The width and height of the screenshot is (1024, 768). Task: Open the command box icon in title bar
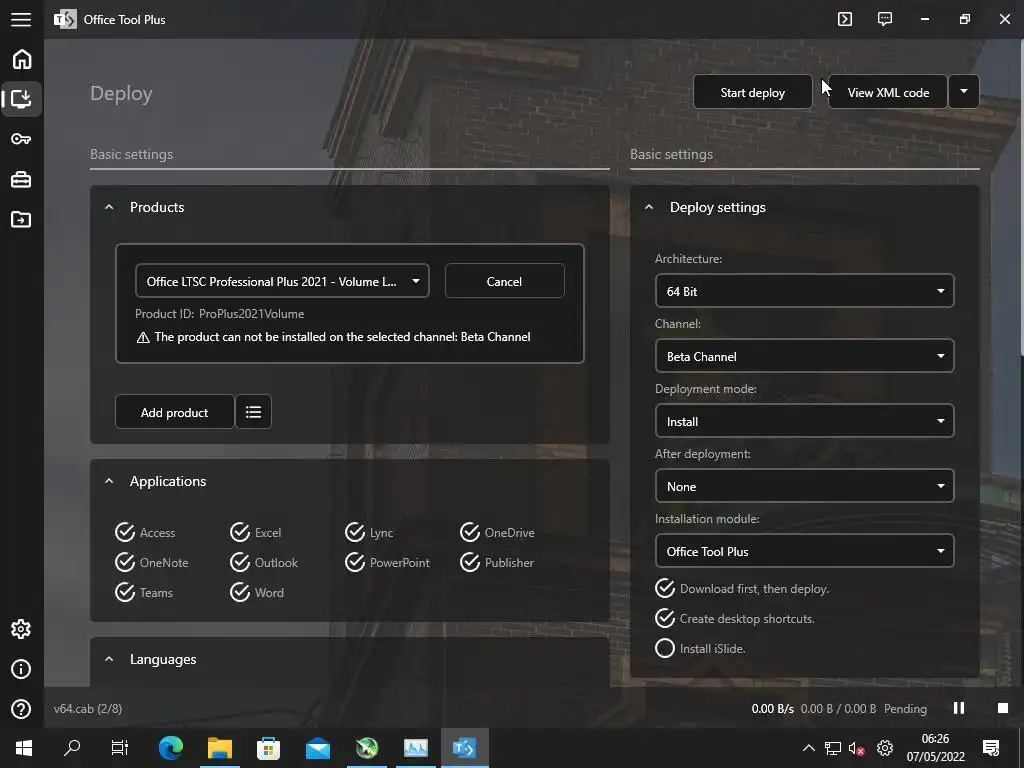tap(845, 19)
